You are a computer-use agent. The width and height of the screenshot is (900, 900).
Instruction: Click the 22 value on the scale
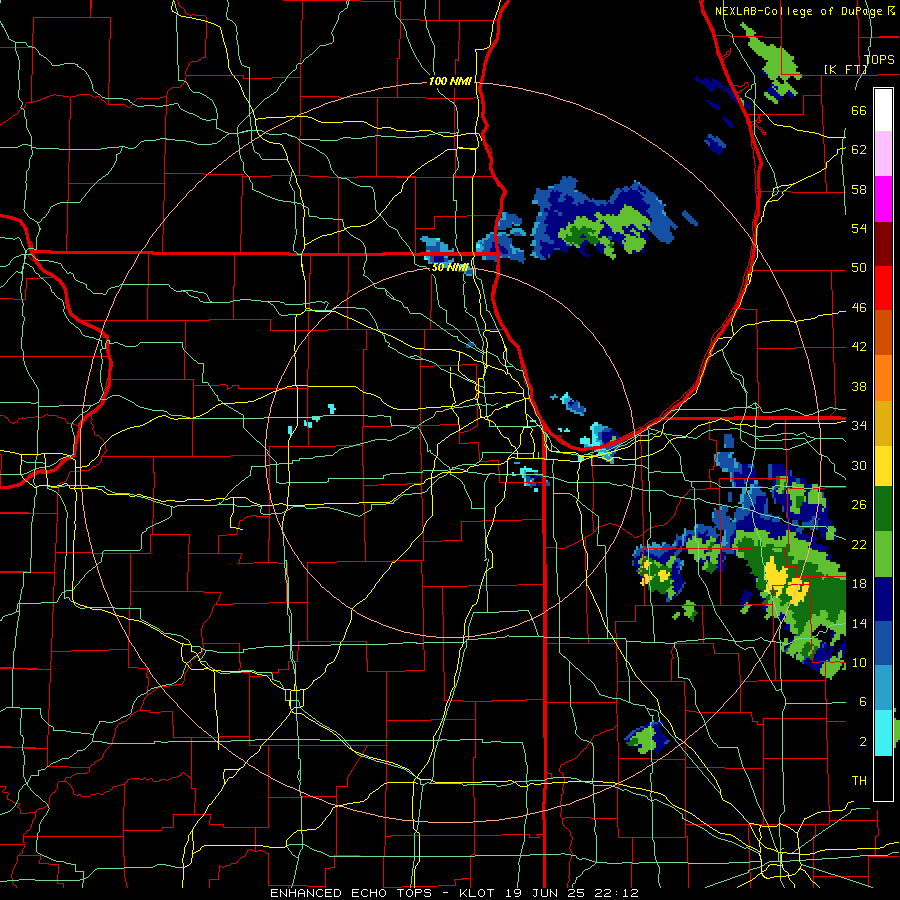pos(859,544)
